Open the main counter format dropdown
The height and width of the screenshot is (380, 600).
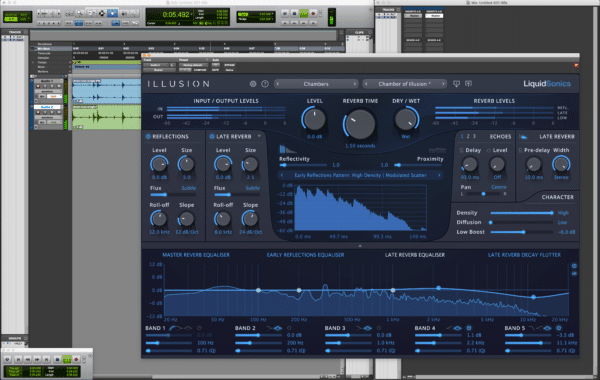[x=191, y=15]
